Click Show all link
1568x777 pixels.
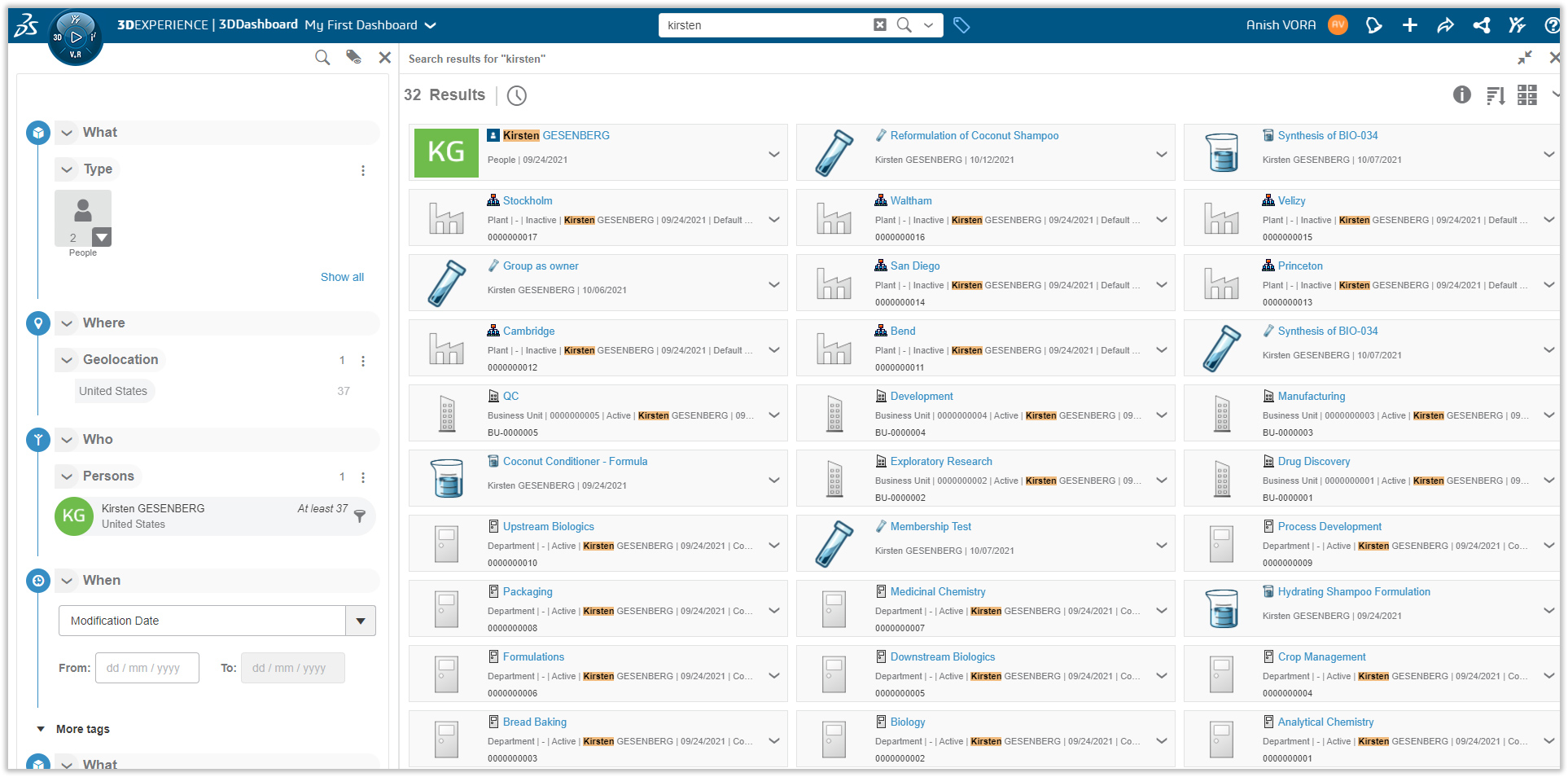342,277
